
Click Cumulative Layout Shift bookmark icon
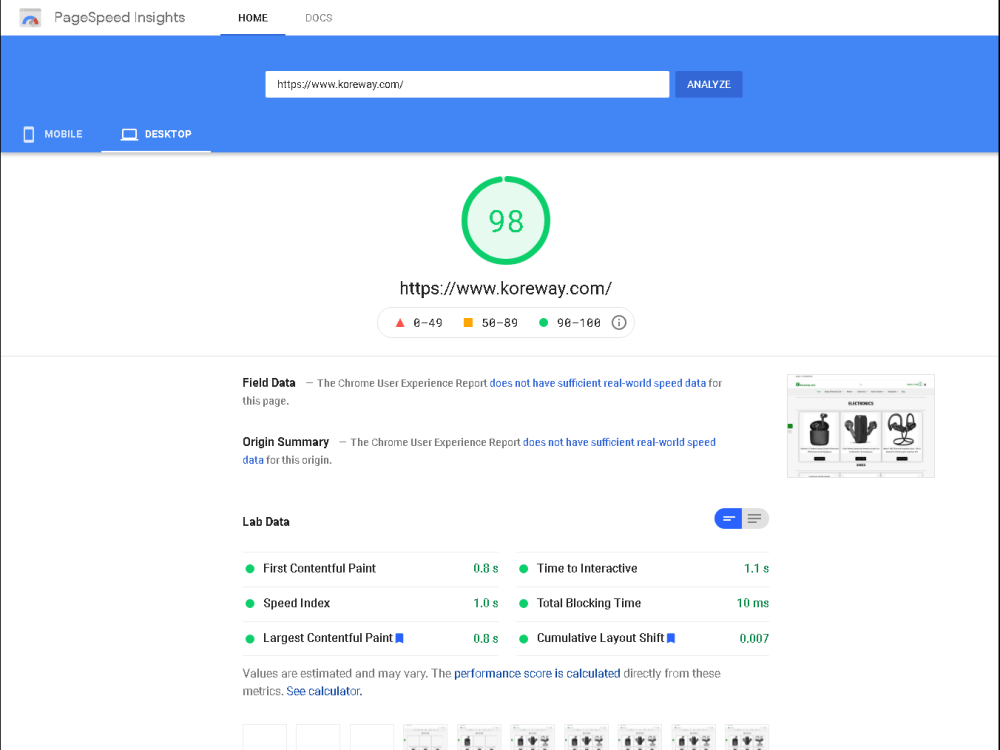671,638
